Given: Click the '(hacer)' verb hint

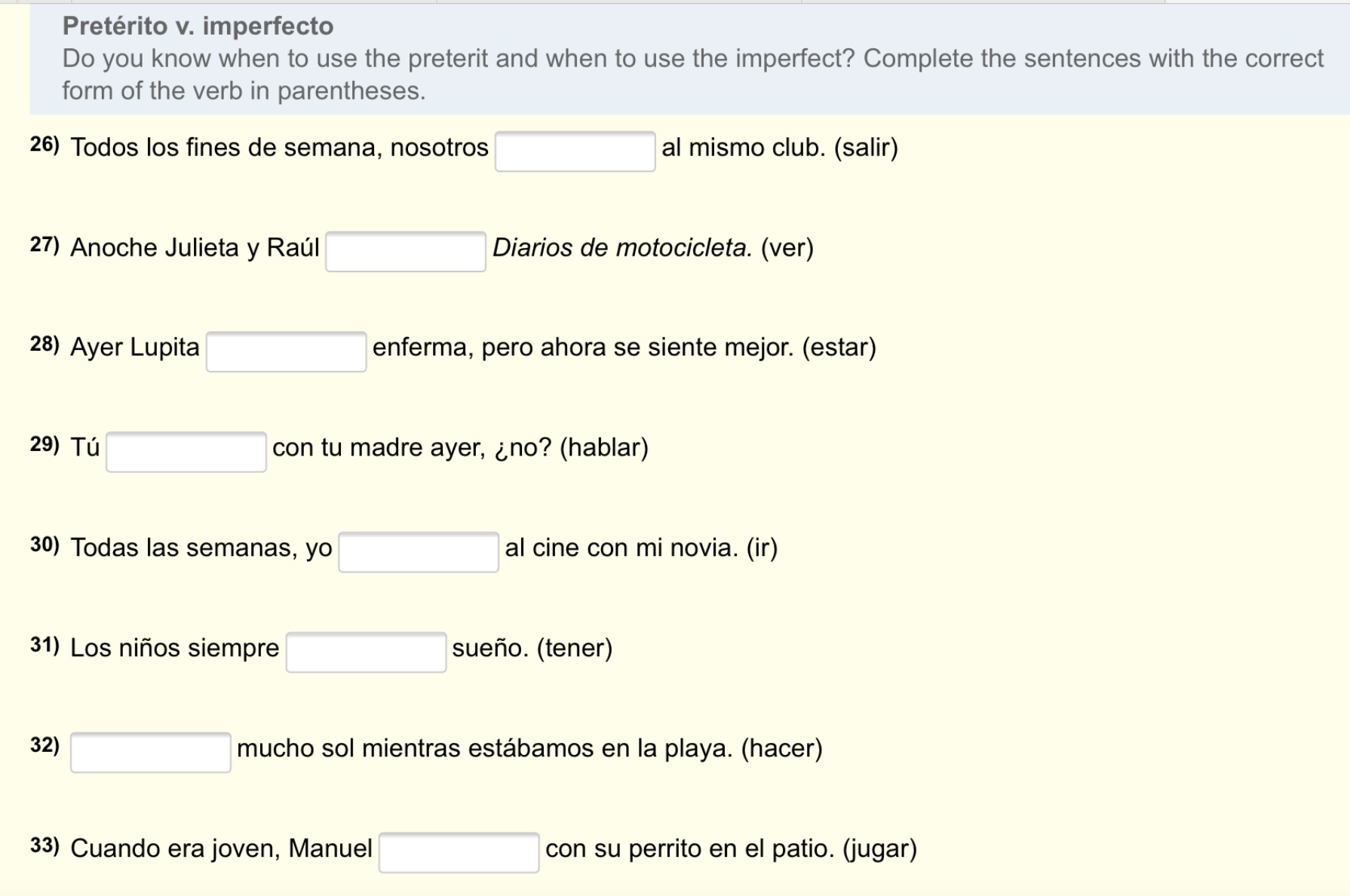Looking at the screenshot, I should 782,748.
